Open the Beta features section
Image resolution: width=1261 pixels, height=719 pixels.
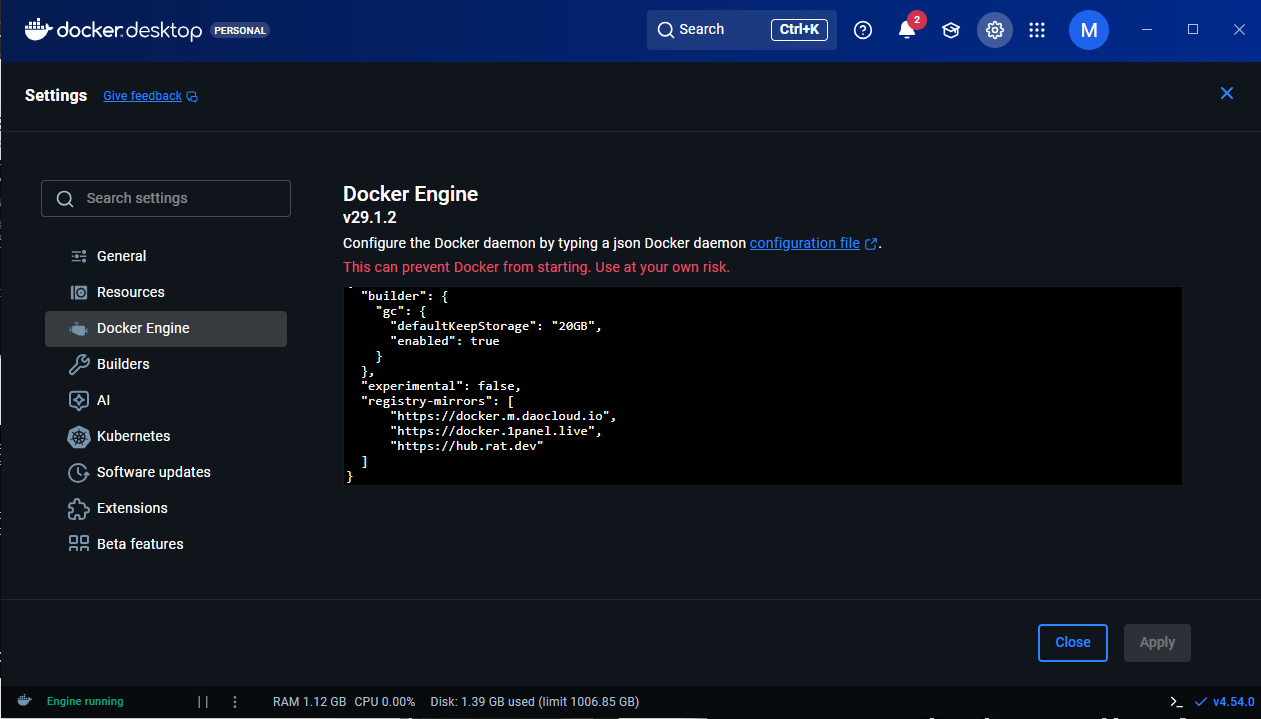(166, 544)
